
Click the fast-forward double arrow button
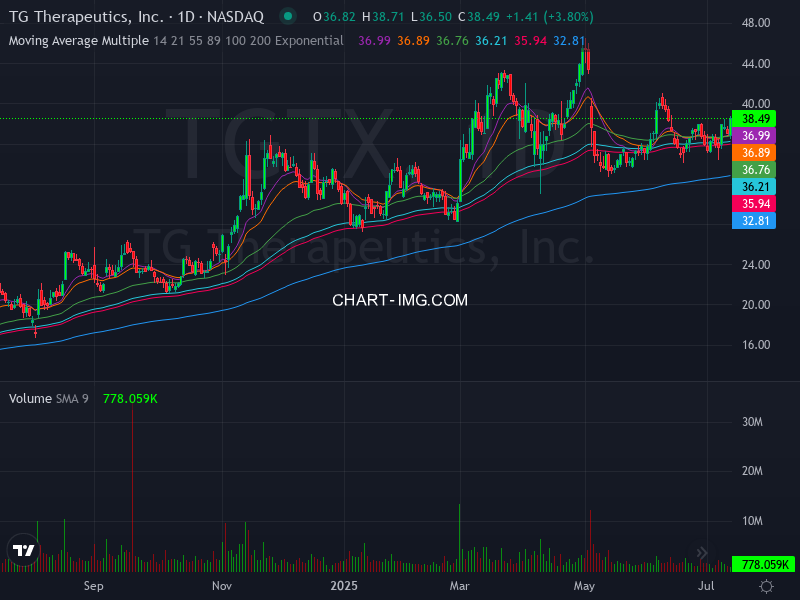tap(702, 552)
